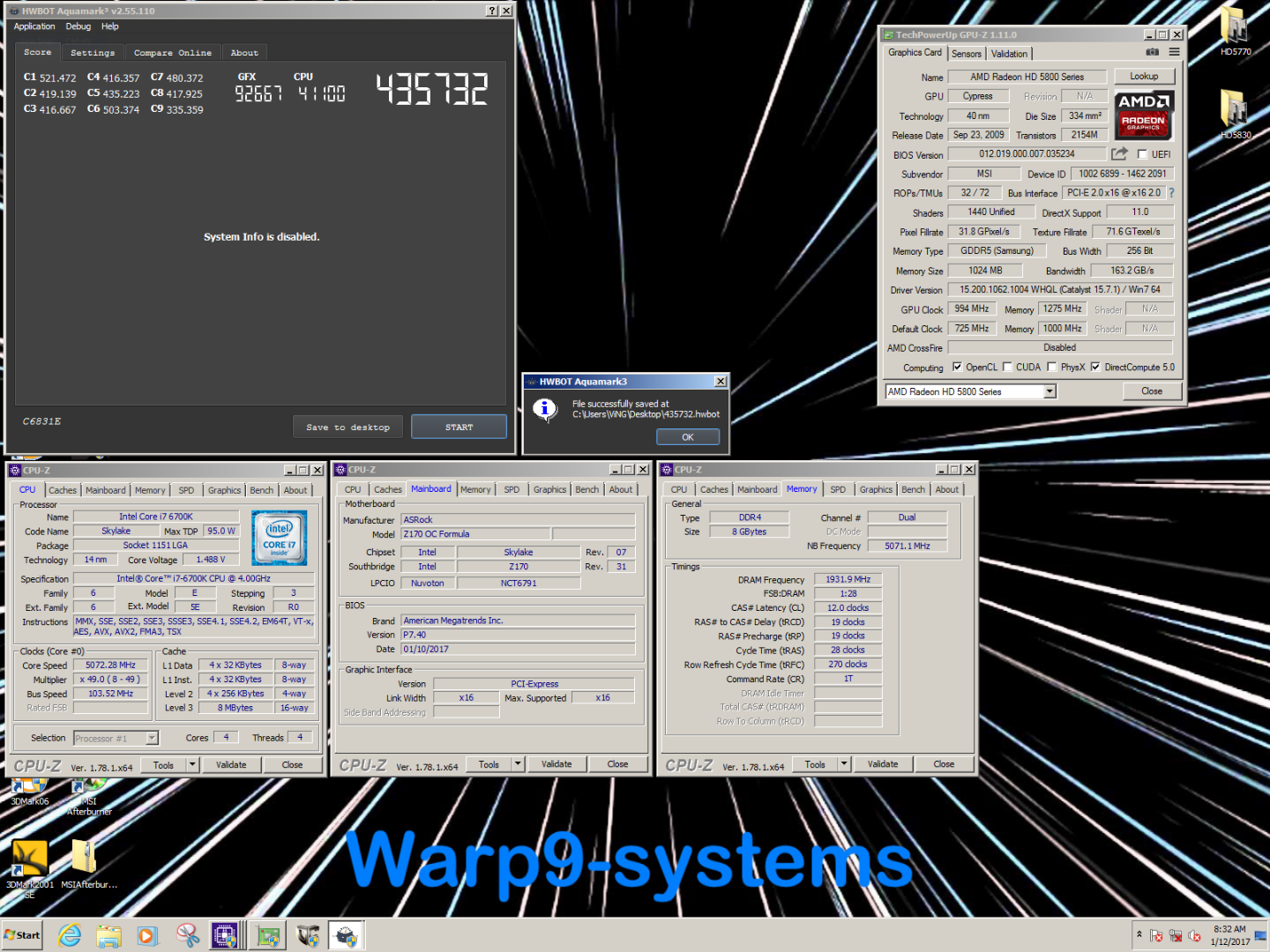The image size is (1270, 952).
Task: Toggle the DirectCompute 5.0 checkbox in GPU-Z
Action: (x=1095, y=367)
